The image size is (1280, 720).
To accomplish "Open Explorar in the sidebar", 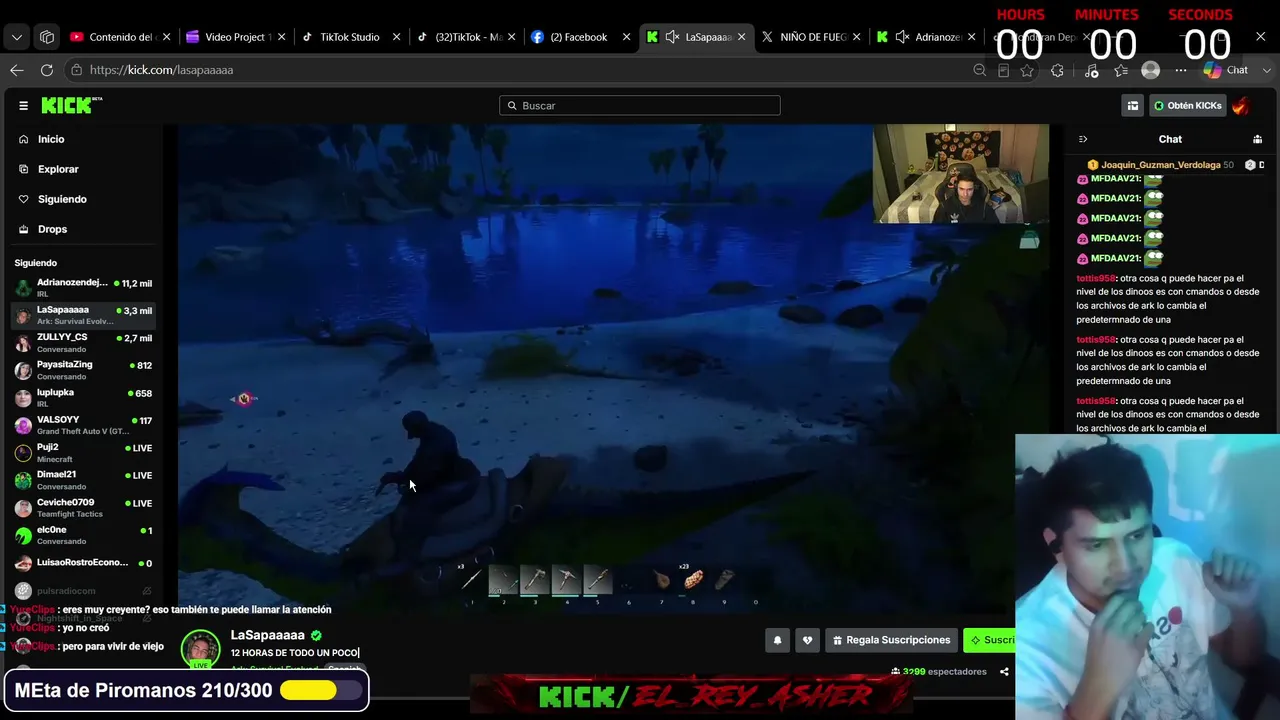I will click(x=58, y=169).
